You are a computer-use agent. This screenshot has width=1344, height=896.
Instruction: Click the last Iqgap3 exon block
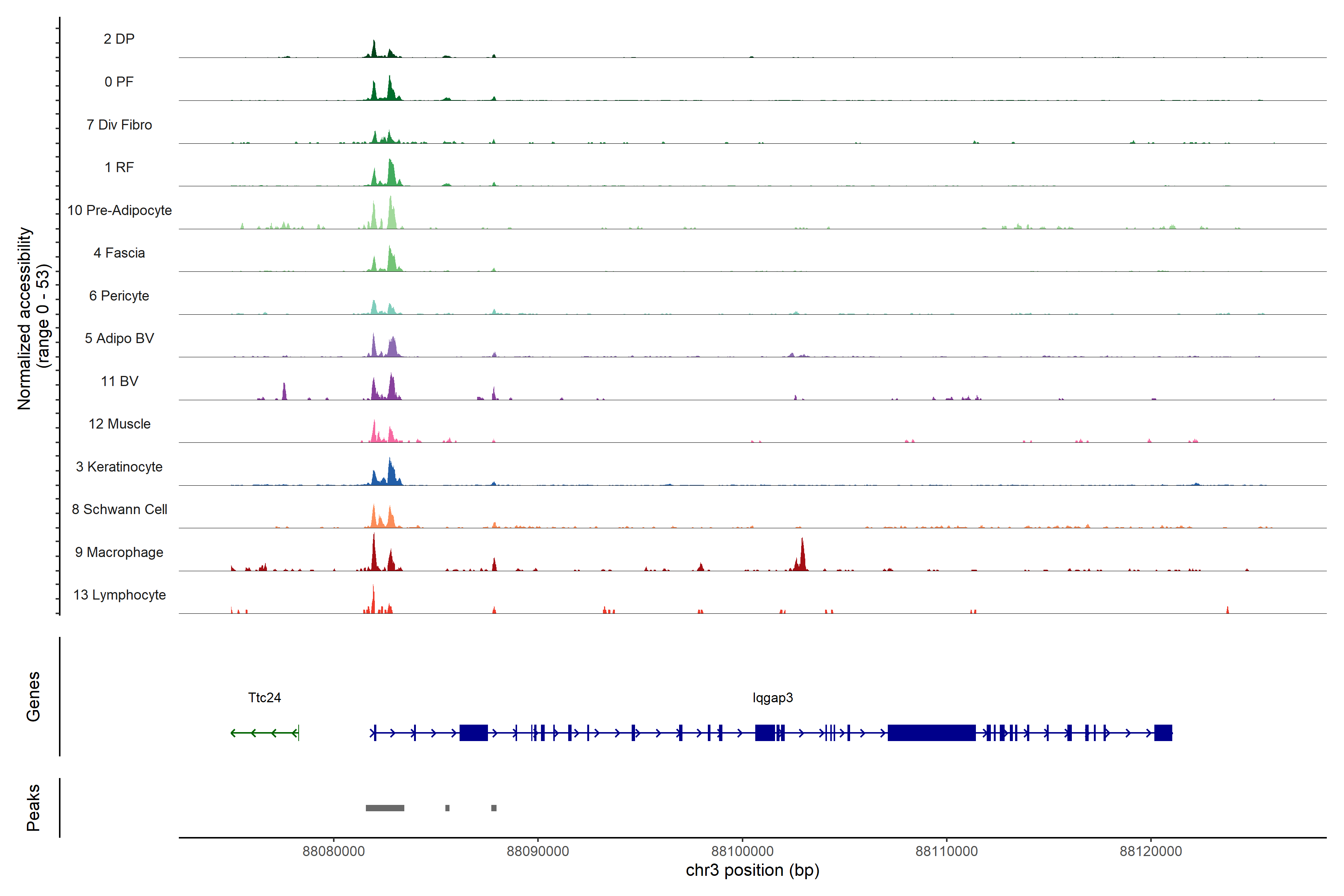click(1163, 732)
